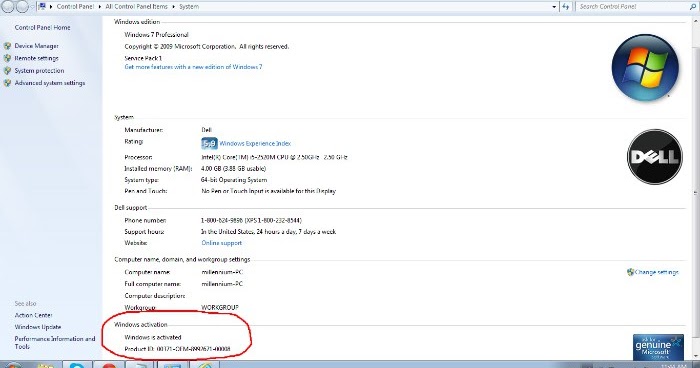This screenshot has width=700, height=368.
Task: Click the 5.9 rating badge
Action: pos(209,143)
